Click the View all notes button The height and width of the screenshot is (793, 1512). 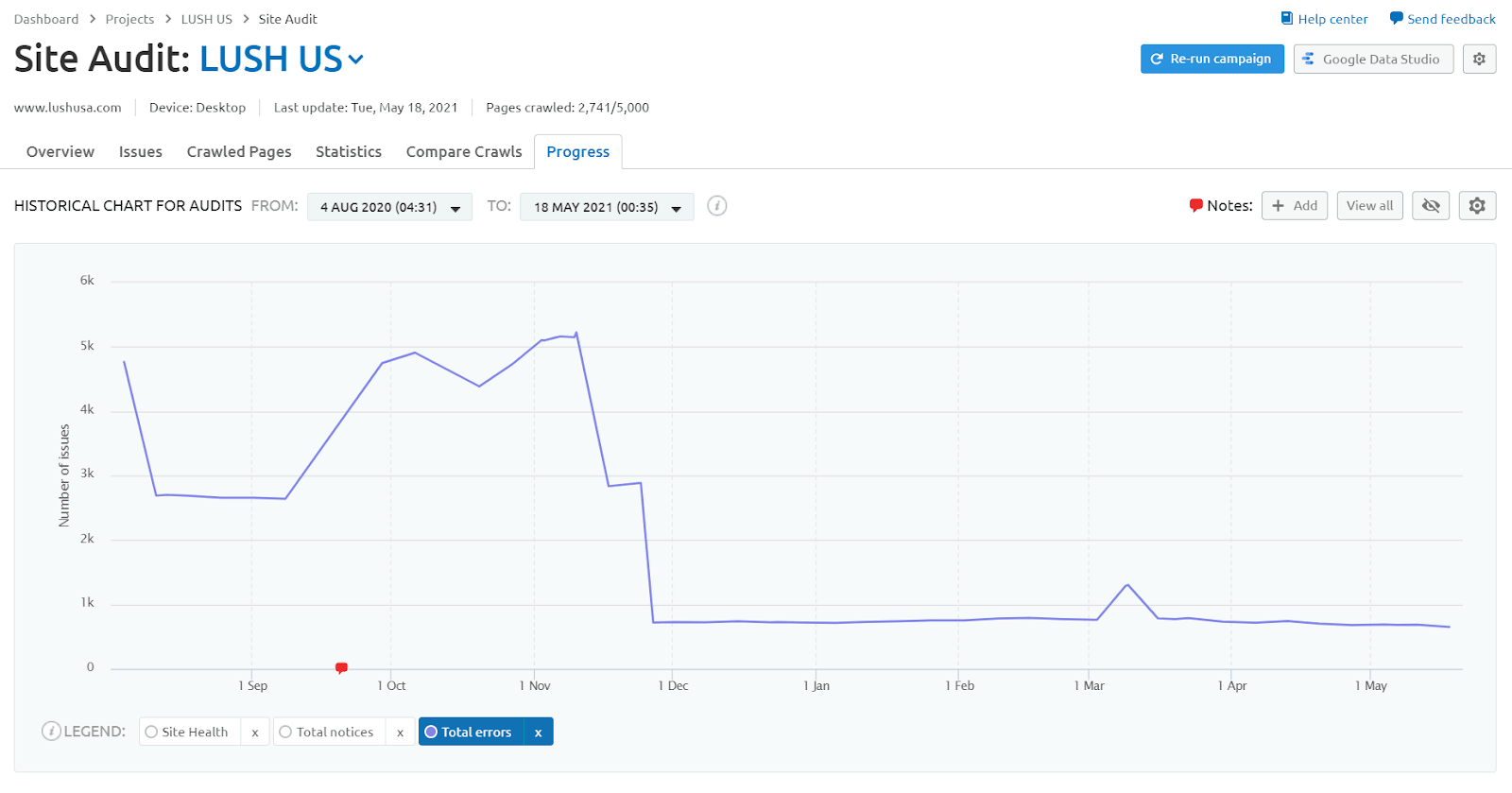(x=1370, y=205)
